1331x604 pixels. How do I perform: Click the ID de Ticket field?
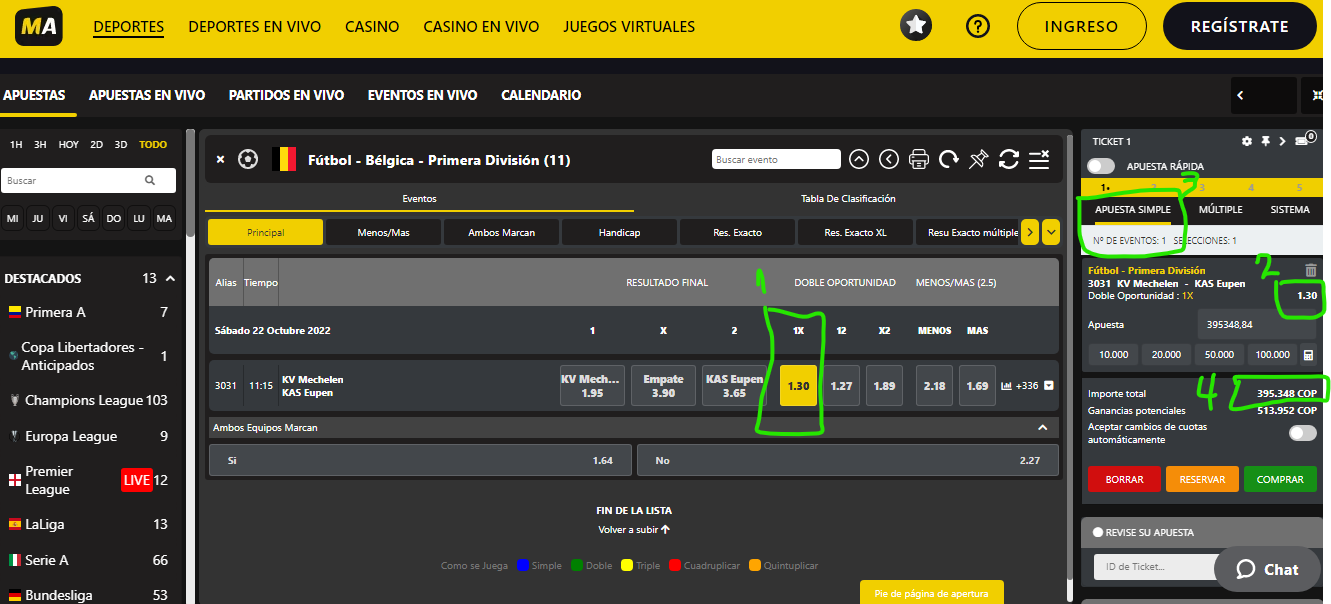[x=1153, y=567]
